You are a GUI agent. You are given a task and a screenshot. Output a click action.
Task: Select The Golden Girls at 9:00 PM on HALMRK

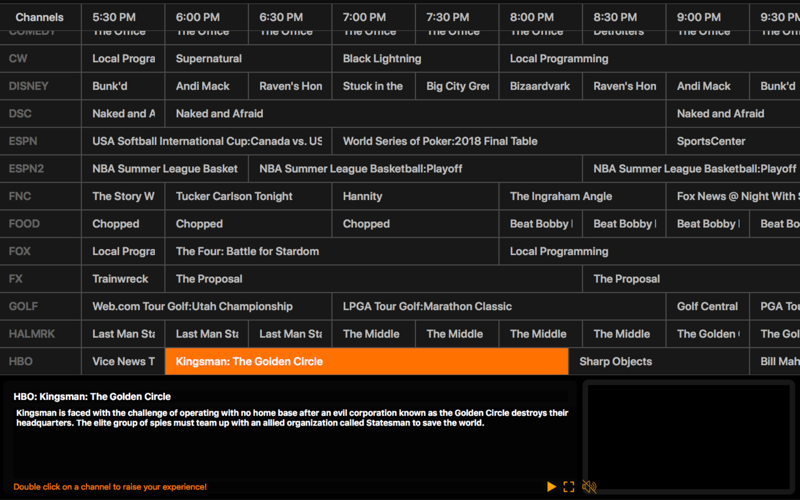[x=708, y=334]
